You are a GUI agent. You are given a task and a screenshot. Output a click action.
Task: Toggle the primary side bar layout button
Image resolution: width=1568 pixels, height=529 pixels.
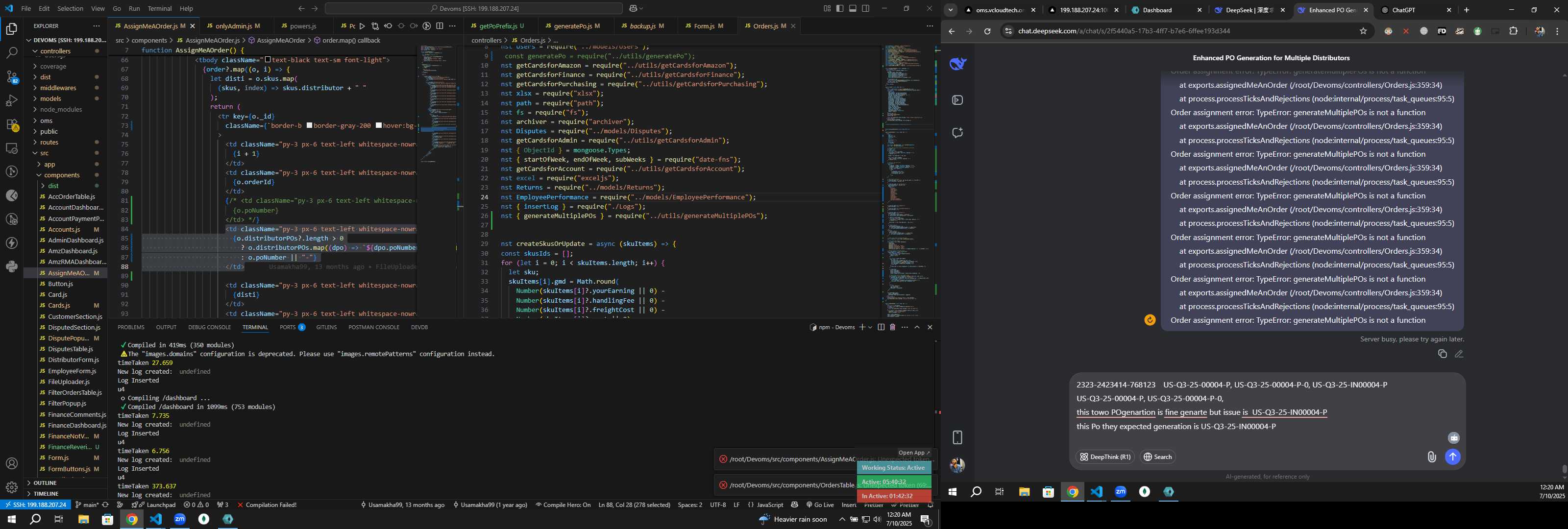[x=840, y=8]
